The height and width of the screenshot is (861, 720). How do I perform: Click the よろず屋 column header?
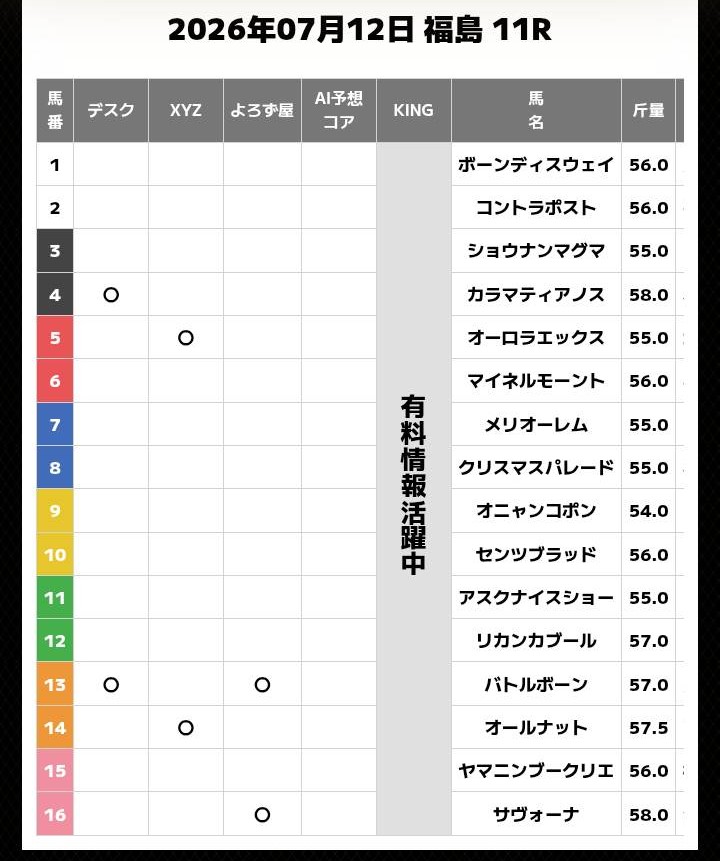[x=262, y=110]
